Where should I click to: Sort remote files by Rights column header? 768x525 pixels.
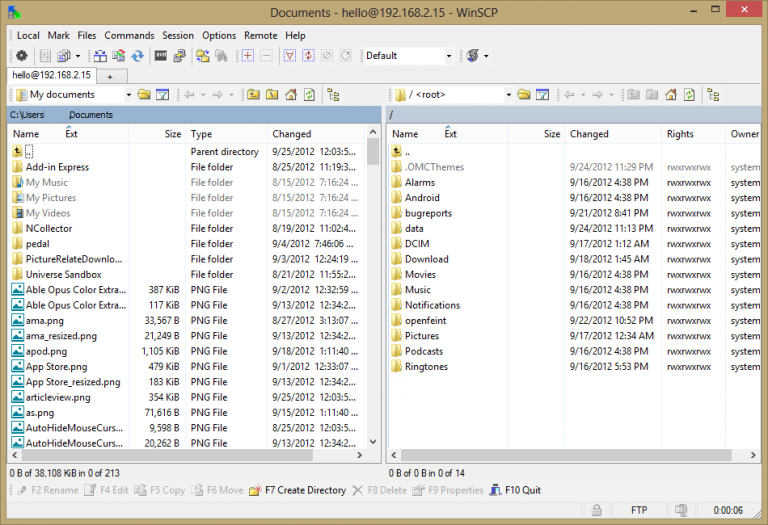click(x=693, y=134)
